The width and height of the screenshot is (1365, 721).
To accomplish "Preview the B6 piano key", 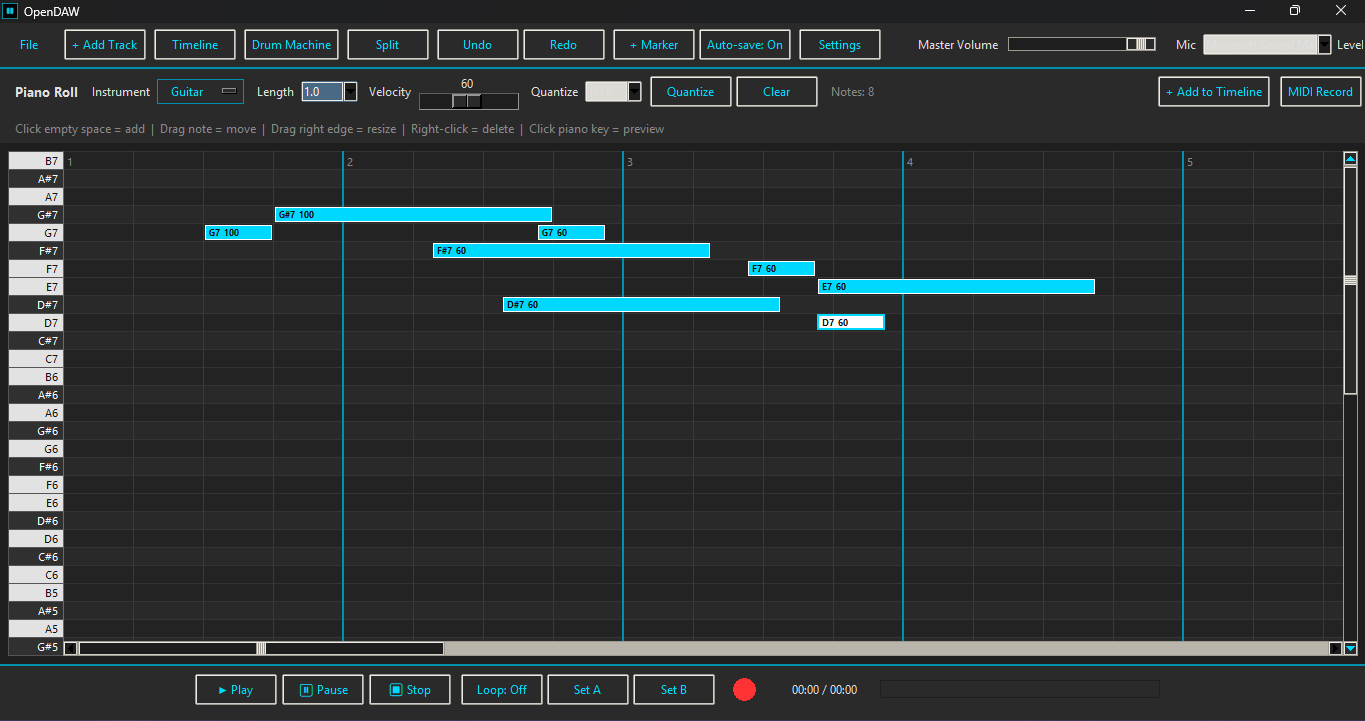I will pos(36,376).
